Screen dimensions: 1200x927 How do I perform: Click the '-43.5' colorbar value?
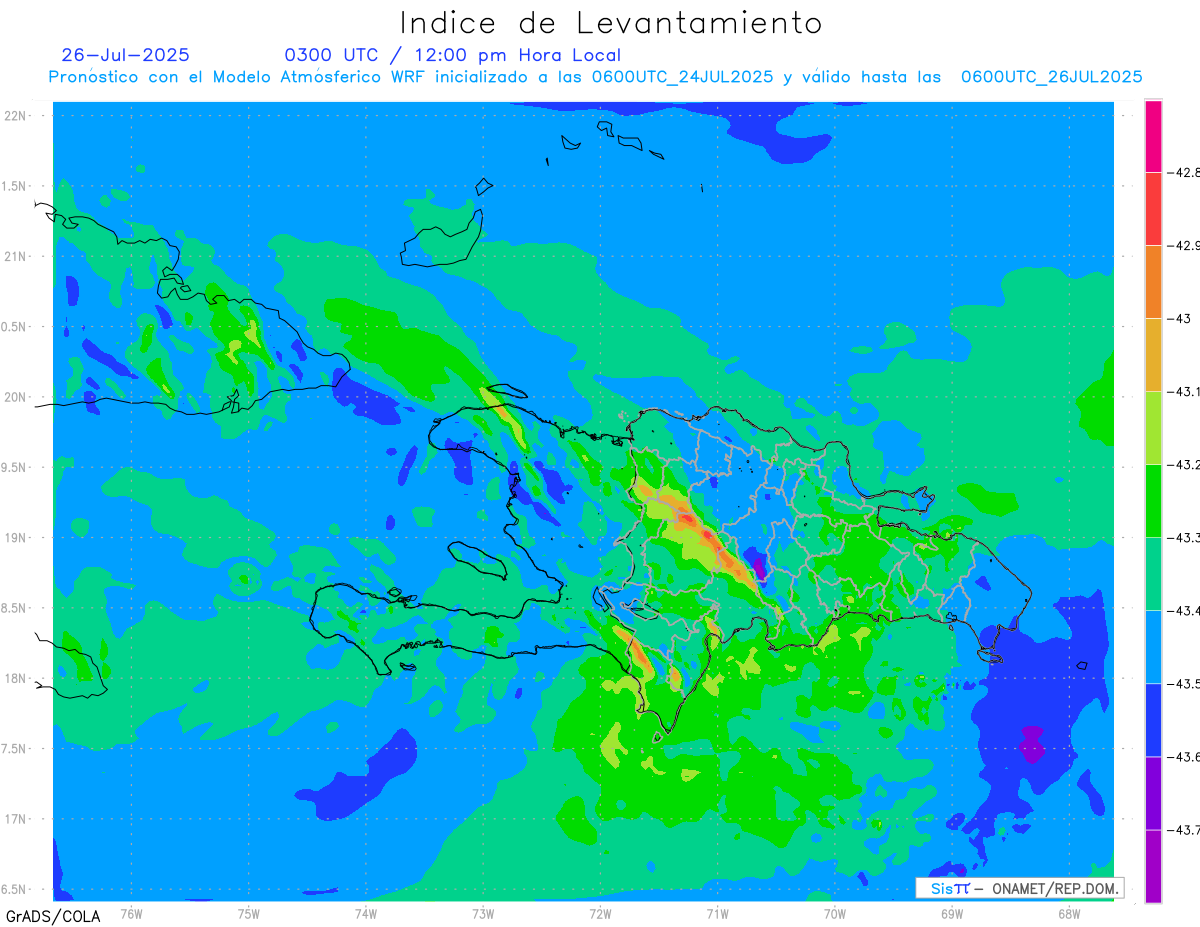point(1186,684)
